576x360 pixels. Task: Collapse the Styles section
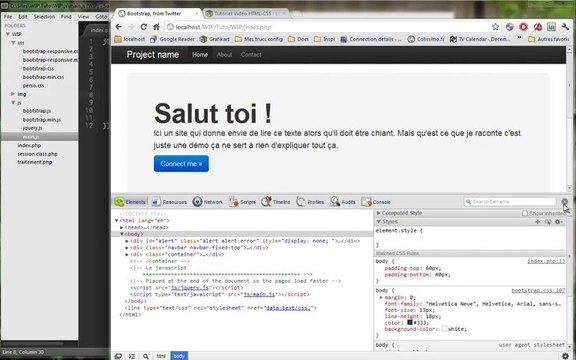378,222
